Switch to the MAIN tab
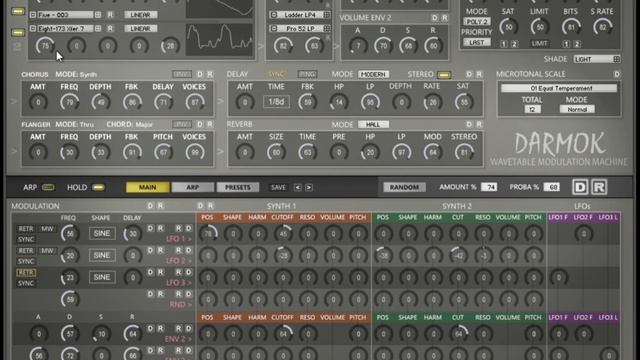Image resolution: width=640 pixels, height=360 pixels. point(147,187)
